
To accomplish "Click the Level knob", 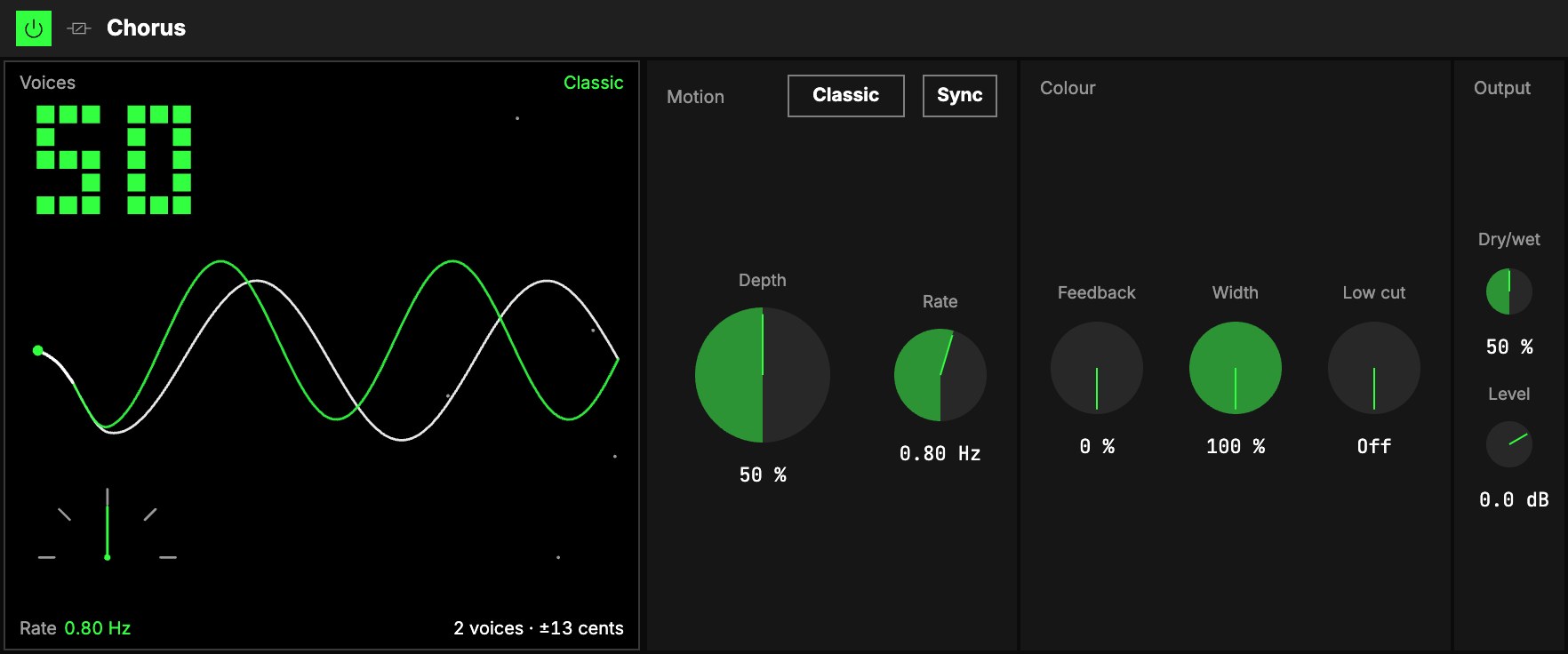I will click(x=1509, y=444).
